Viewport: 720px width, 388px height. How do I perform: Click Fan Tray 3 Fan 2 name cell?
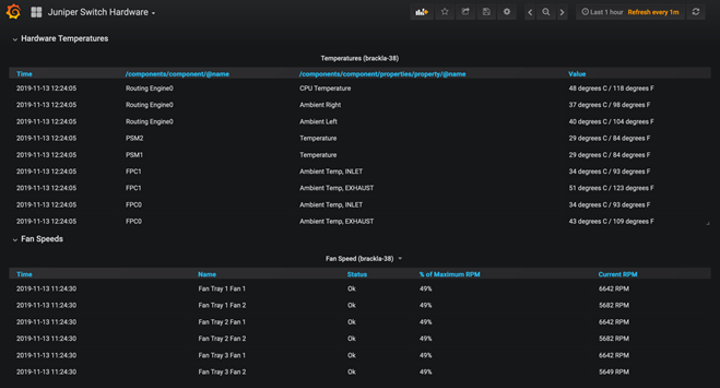222,372
